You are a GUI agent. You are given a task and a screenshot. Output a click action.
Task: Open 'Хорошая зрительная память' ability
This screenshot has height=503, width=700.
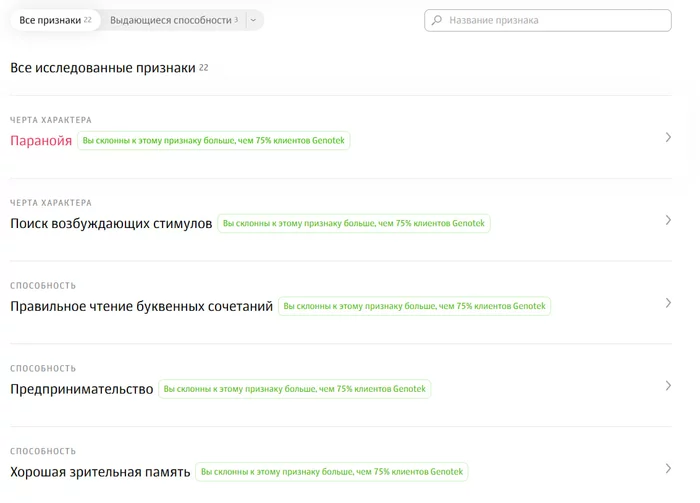99,473
